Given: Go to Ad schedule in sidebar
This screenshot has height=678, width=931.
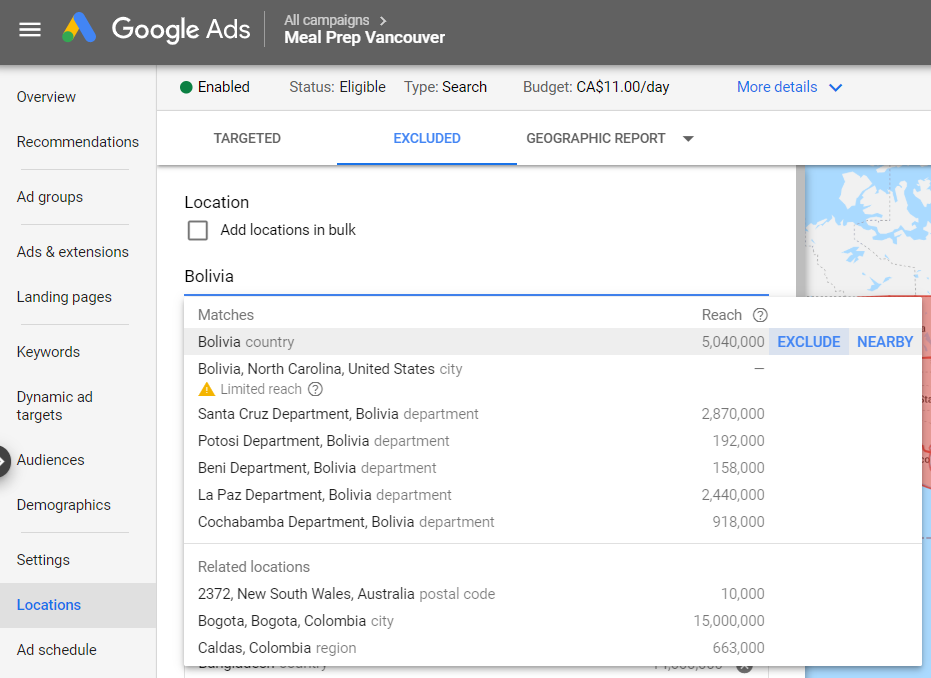Looking at the screenshot, I should pos(57,650).
